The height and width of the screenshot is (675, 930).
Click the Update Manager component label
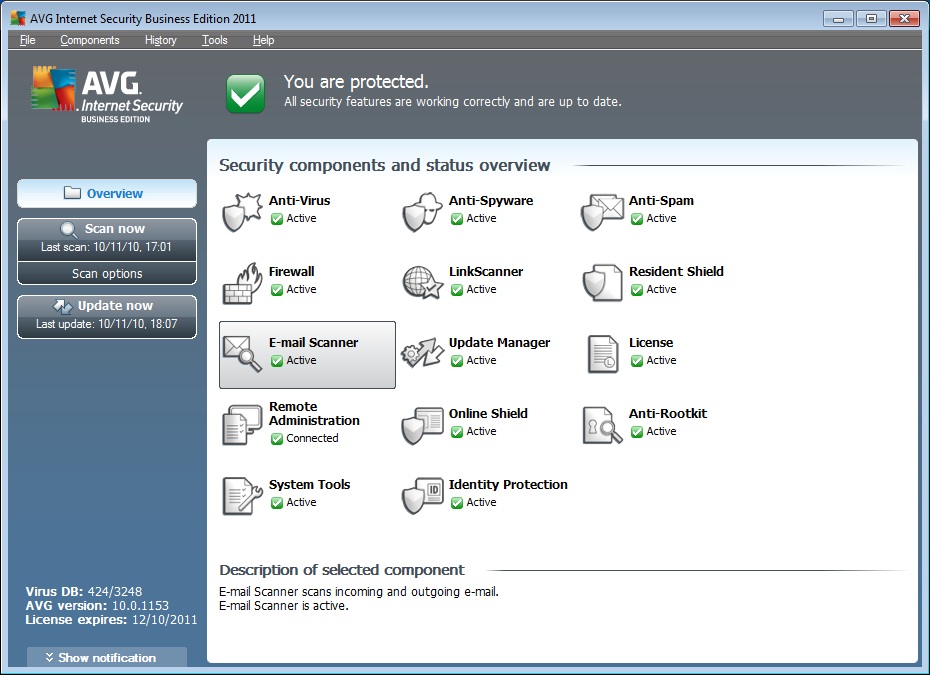click(499, 342)
